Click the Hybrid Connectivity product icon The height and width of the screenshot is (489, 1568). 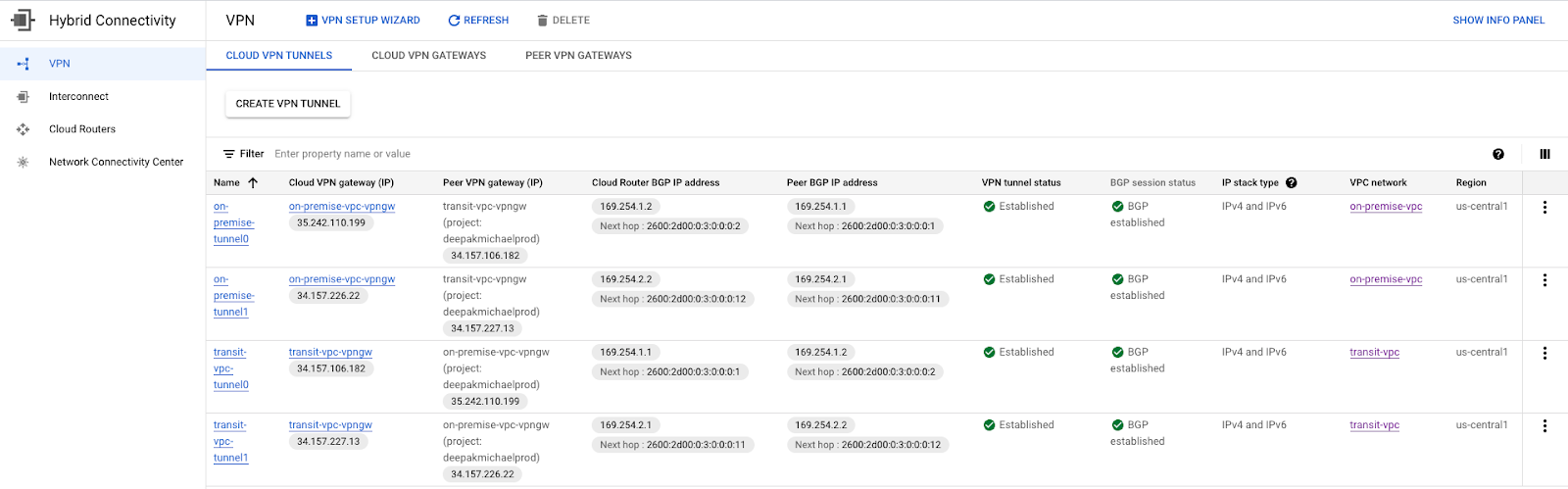[23, 21]
